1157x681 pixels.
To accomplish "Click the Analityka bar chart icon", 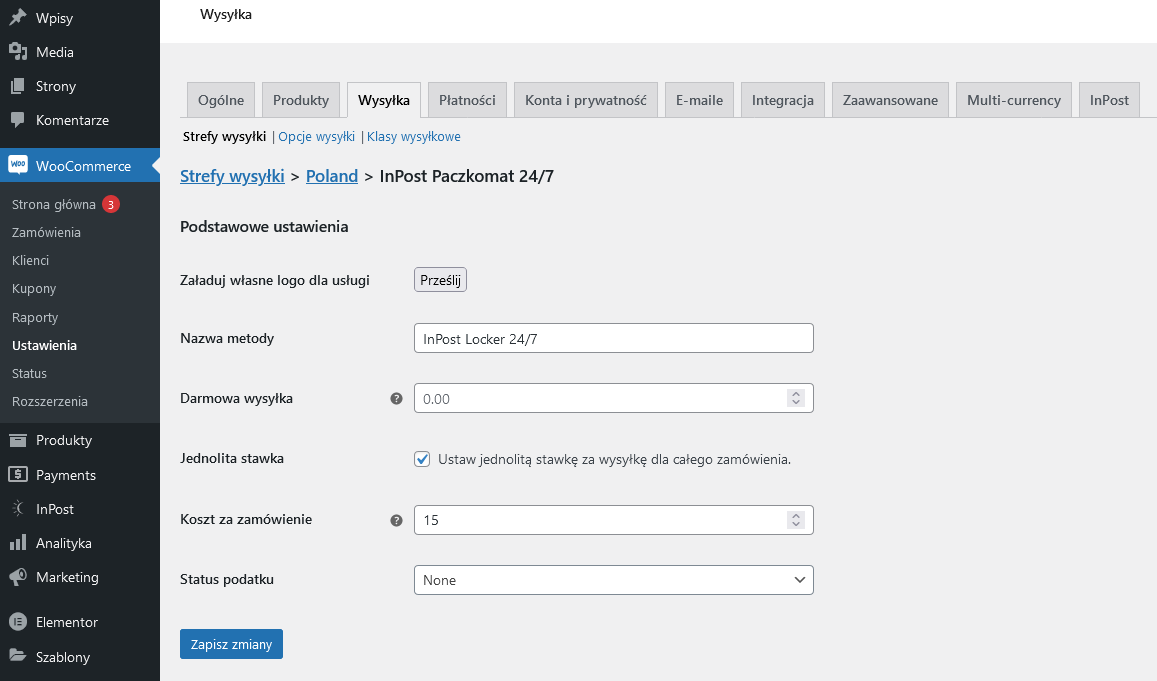I will coord(18,542).
